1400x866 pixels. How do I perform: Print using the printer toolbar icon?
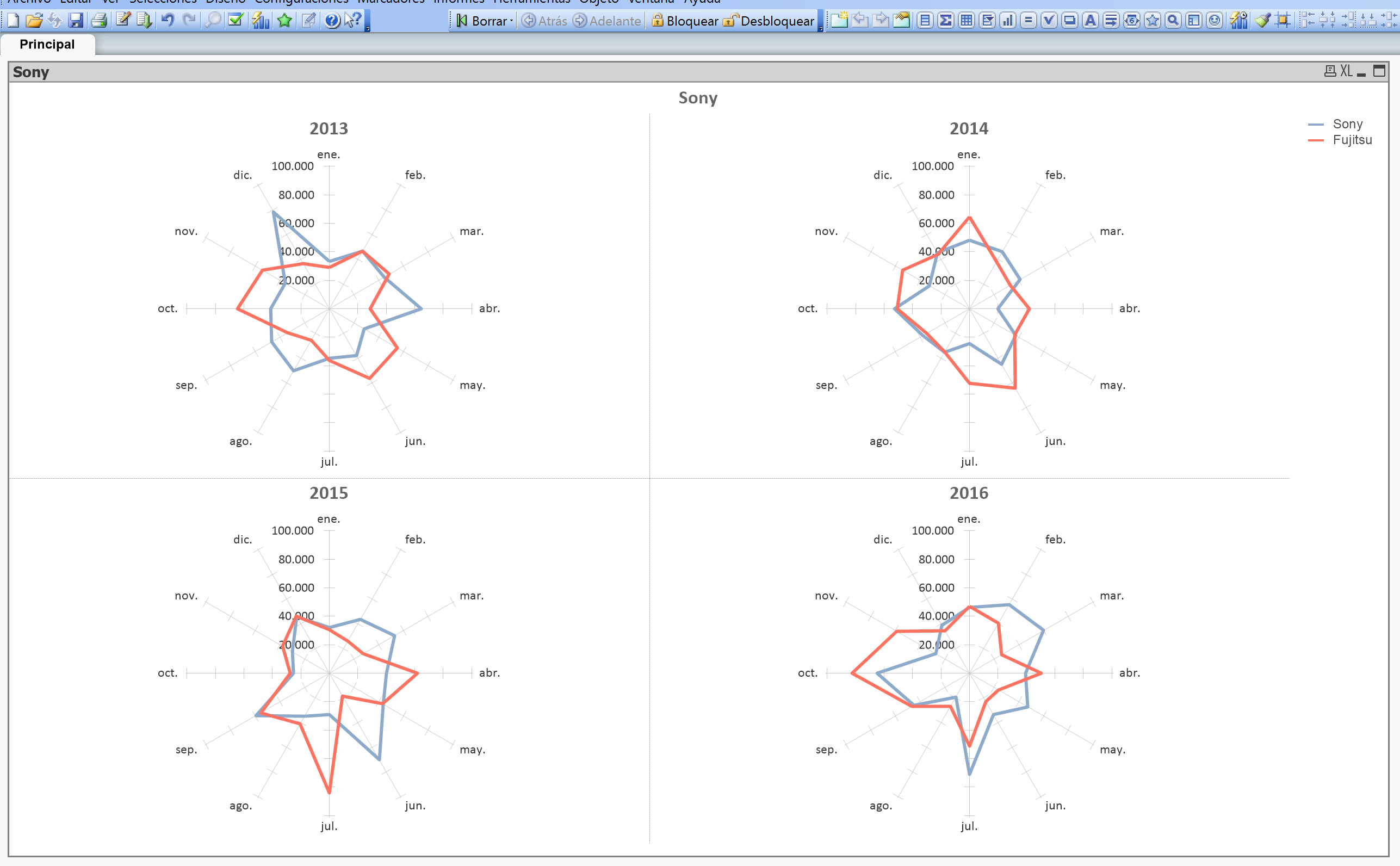pos(99,21)
